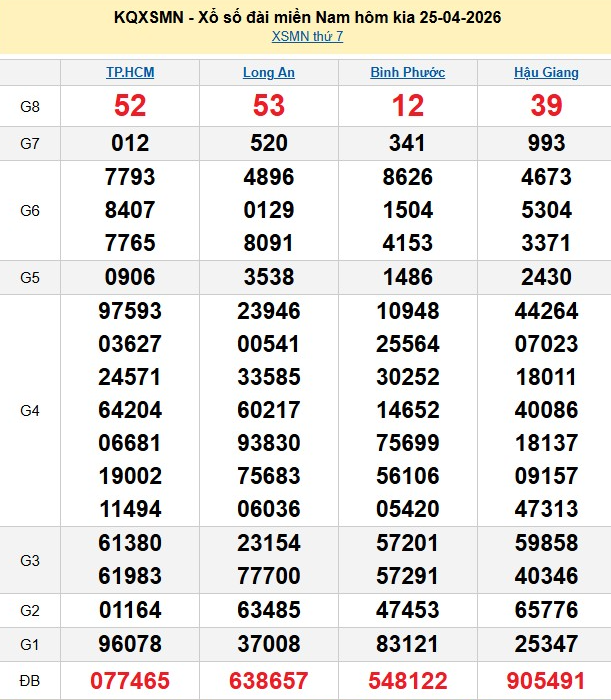Click the G4 row label

tap(30, 410)
